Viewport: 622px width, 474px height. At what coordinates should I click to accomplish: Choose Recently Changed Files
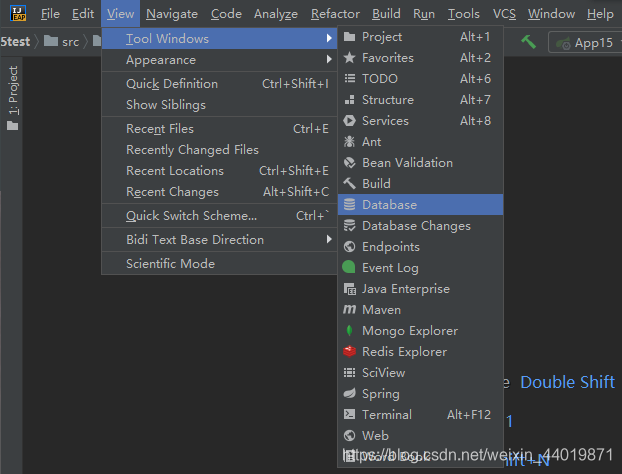click(x=219, y=150)
